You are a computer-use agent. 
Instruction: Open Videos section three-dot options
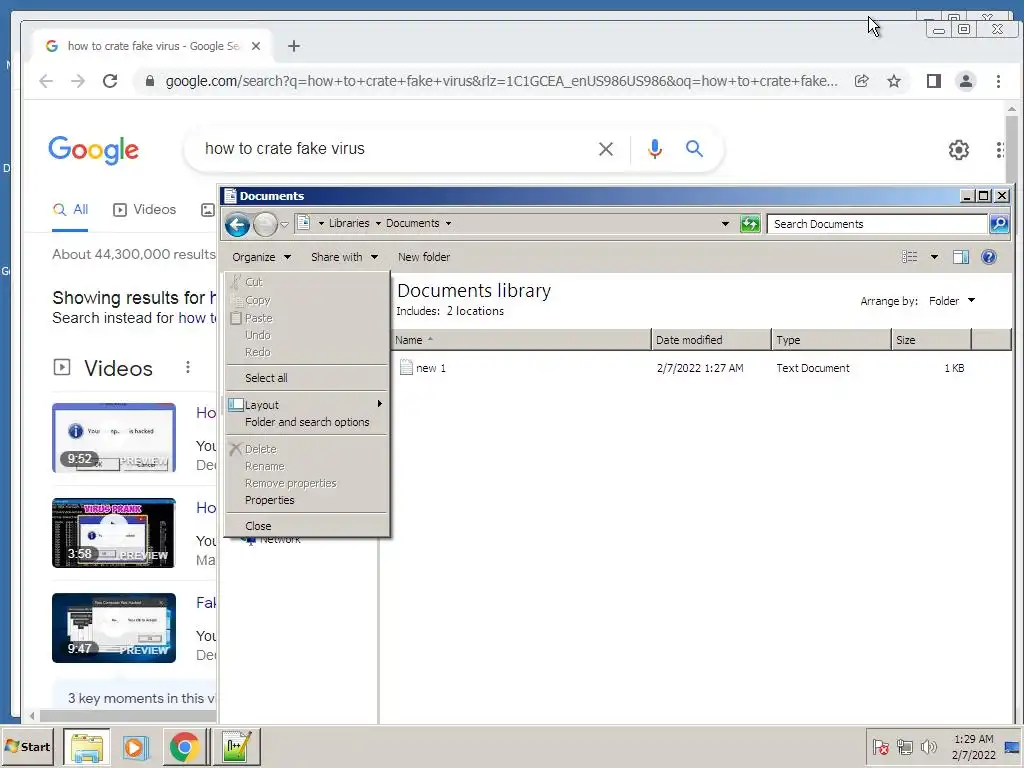click(x=188, y=367)
